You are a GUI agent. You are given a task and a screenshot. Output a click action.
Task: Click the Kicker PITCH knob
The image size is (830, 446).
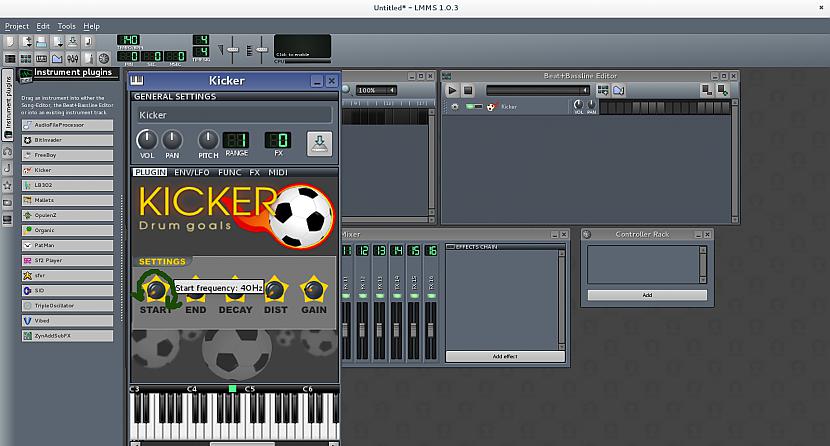point(208,140)
